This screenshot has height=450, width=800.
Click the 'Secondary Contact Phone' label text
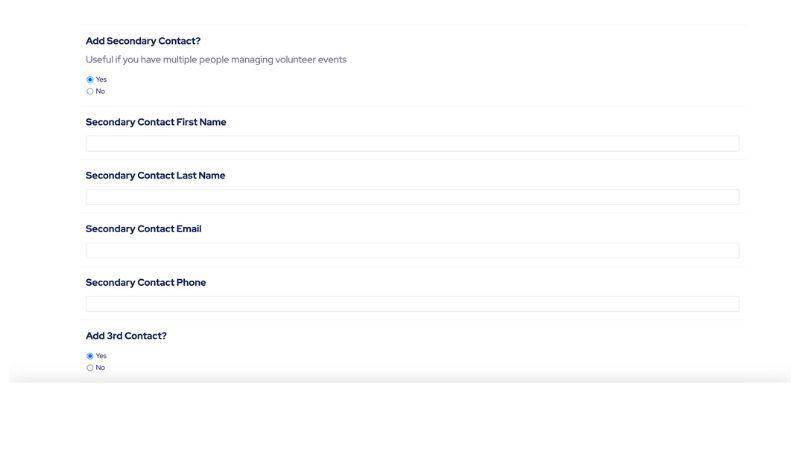pos(145,283)
